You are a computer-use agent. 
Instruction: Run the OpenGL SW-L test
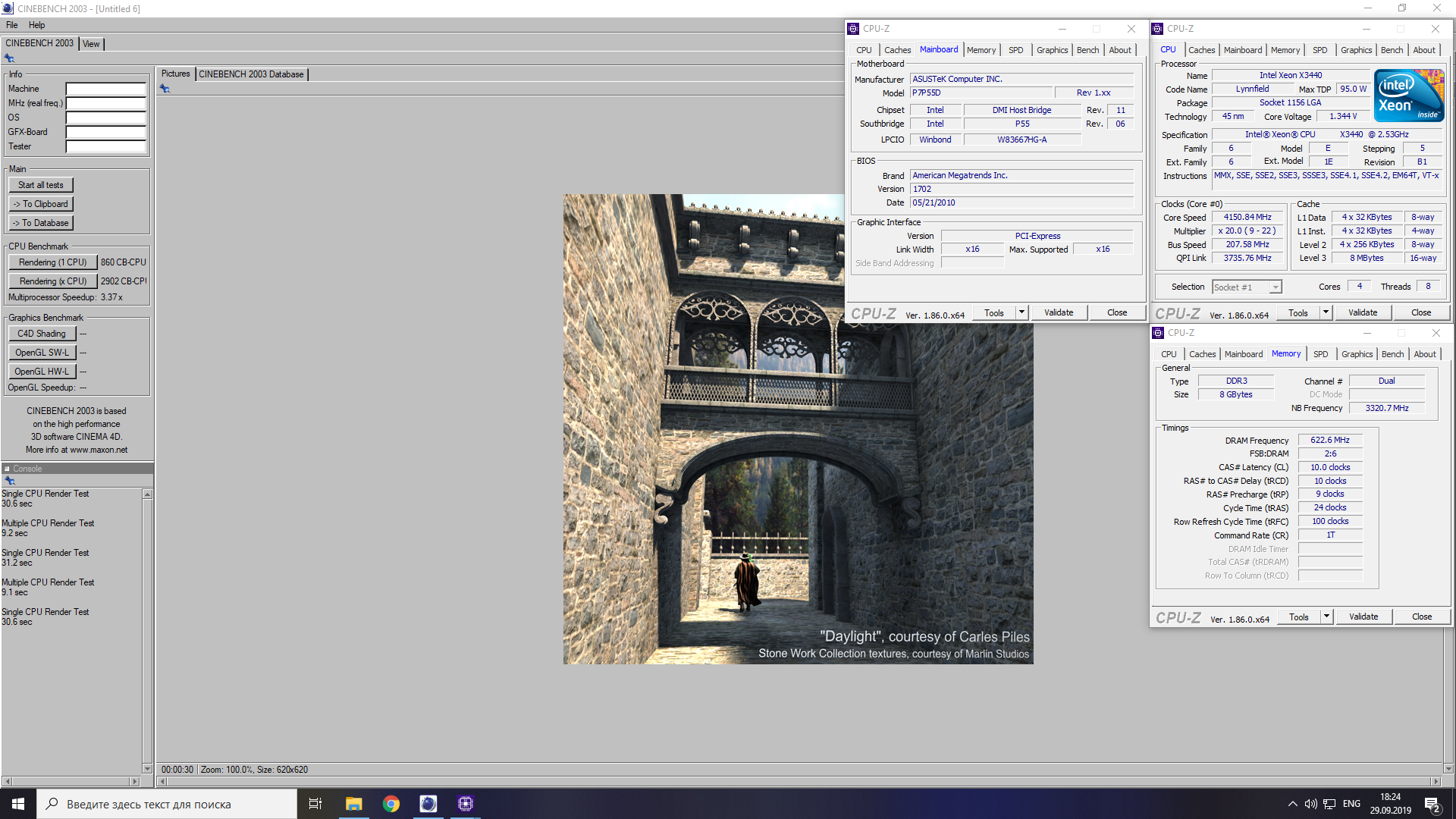(42, 353)
